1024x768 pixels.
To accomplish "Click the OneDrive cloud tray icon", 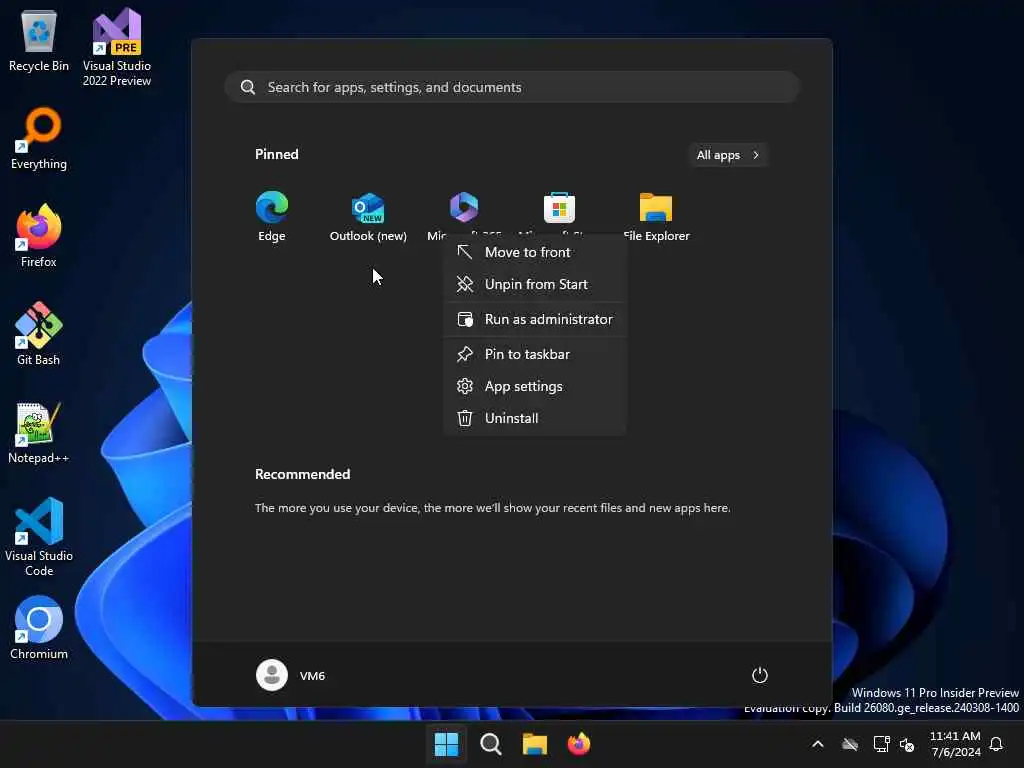I will [849, 744].
